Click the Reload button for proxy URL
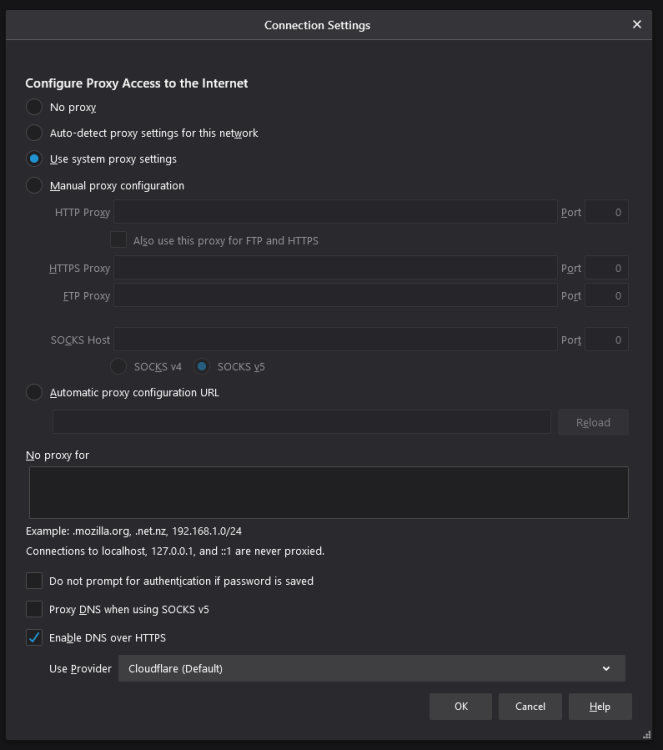The height and width of the screenshot is (750, 663). pyautogui.click(x=593, y=422)
